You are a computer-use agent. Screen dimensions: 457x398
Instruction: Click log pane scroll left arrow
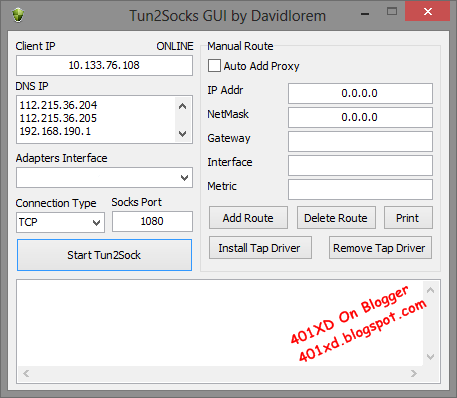(x=26, y=373)
